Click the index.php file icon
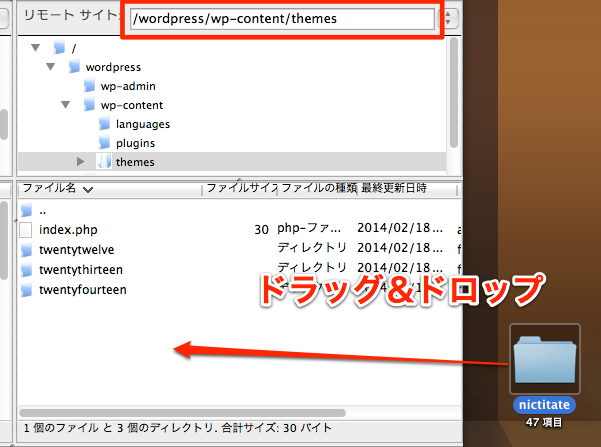Screen dimensions: 601x447 point(26,230)
